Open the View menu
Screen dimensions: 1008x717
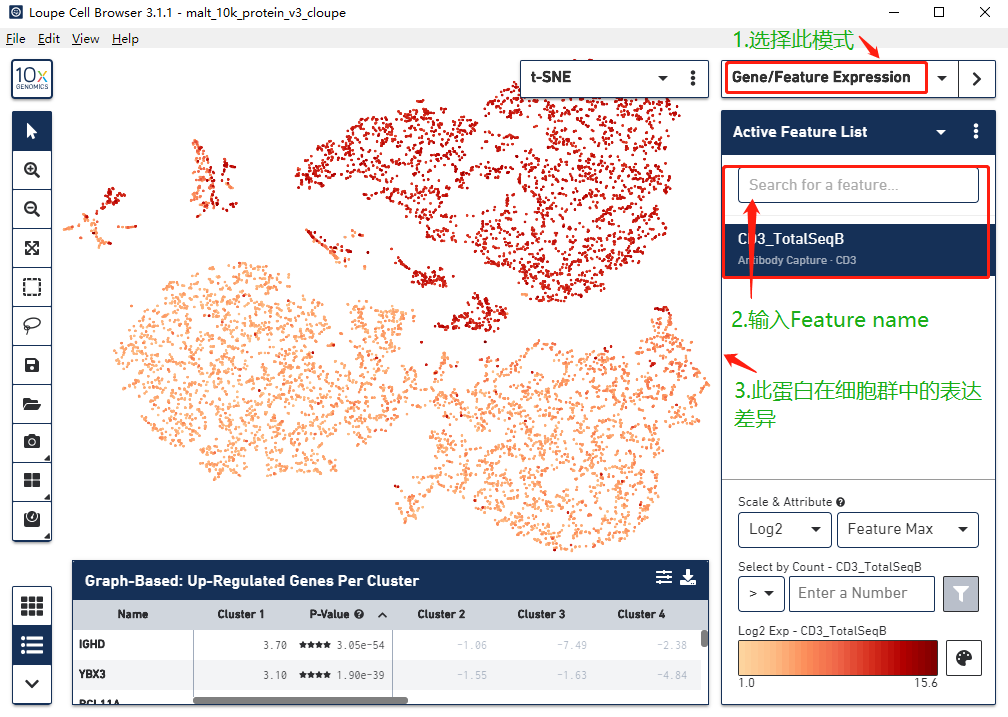(85, 38)
